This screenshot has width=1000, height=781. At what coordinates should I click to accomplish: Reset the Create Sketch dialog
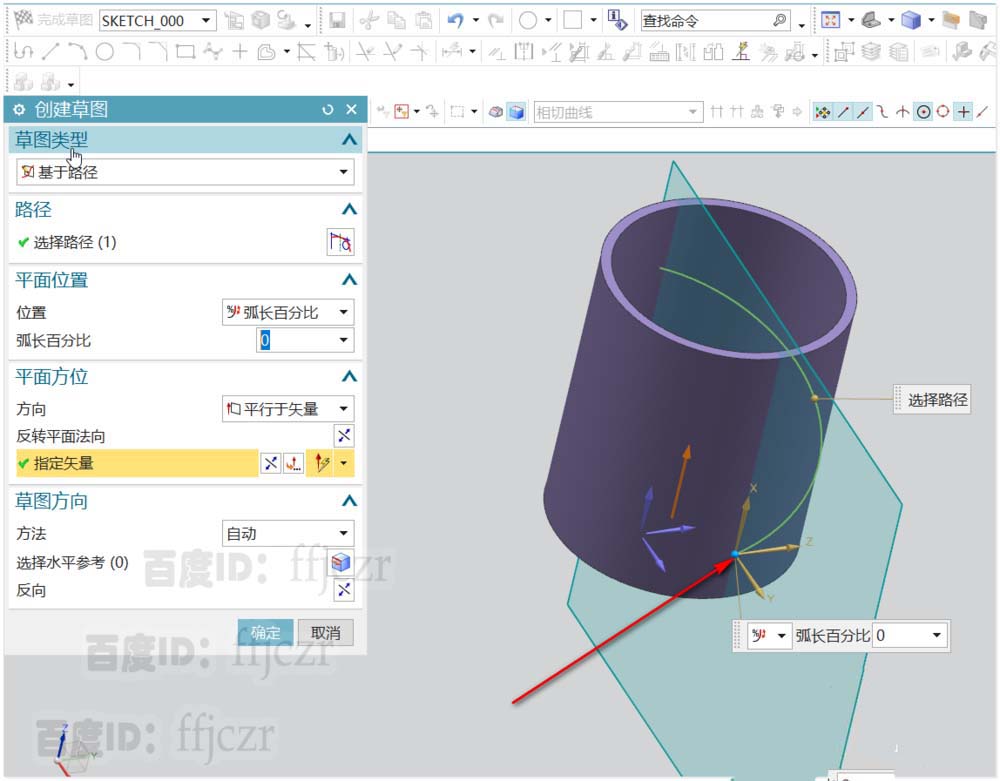click(328, 110)
